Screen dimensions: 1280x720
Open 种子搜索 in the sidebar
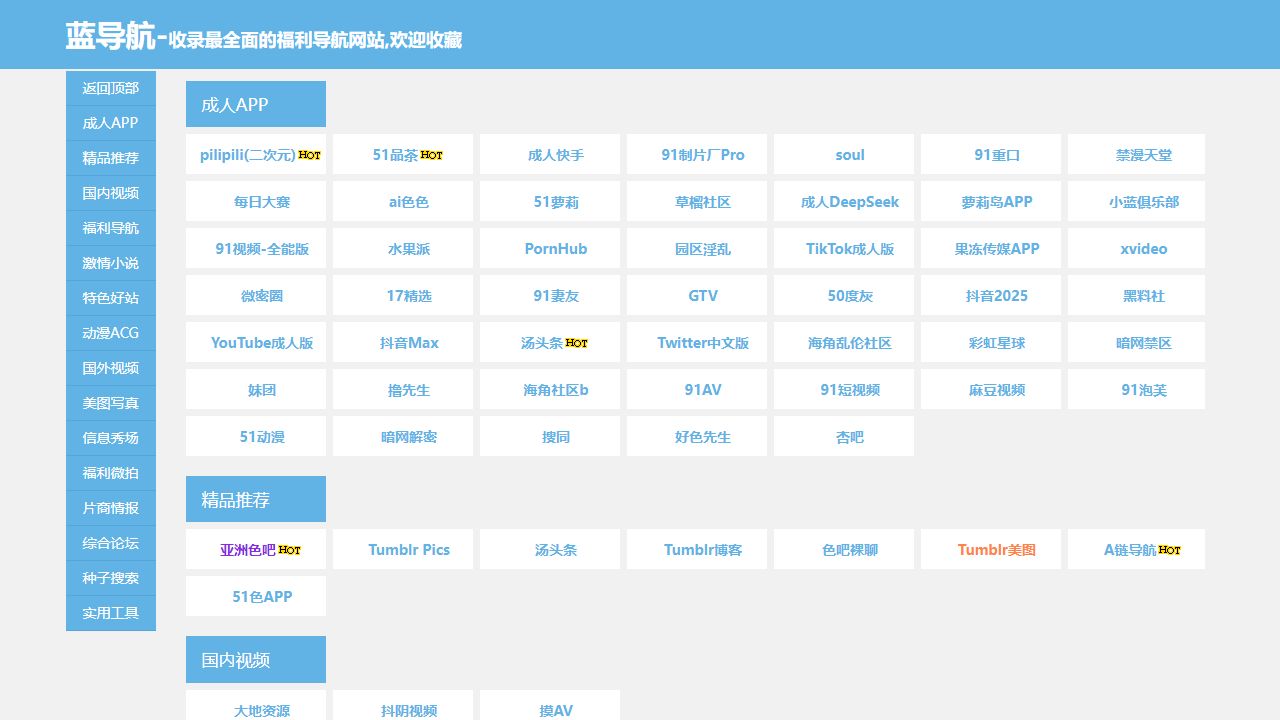click(x=111, y=578)
